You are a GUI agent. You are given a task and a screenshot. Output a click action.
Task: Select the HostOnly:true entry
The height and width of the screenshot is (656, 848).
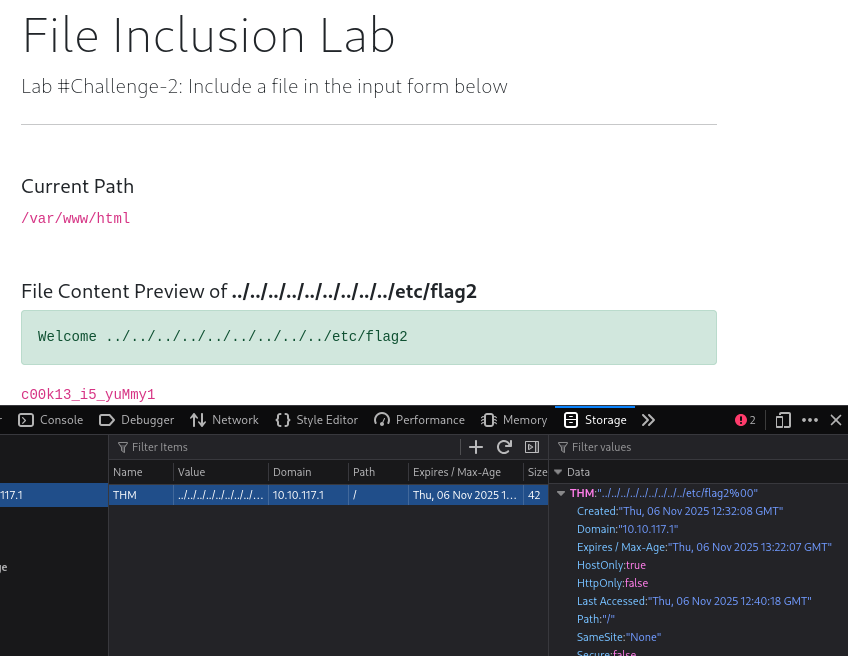(611, 565)
